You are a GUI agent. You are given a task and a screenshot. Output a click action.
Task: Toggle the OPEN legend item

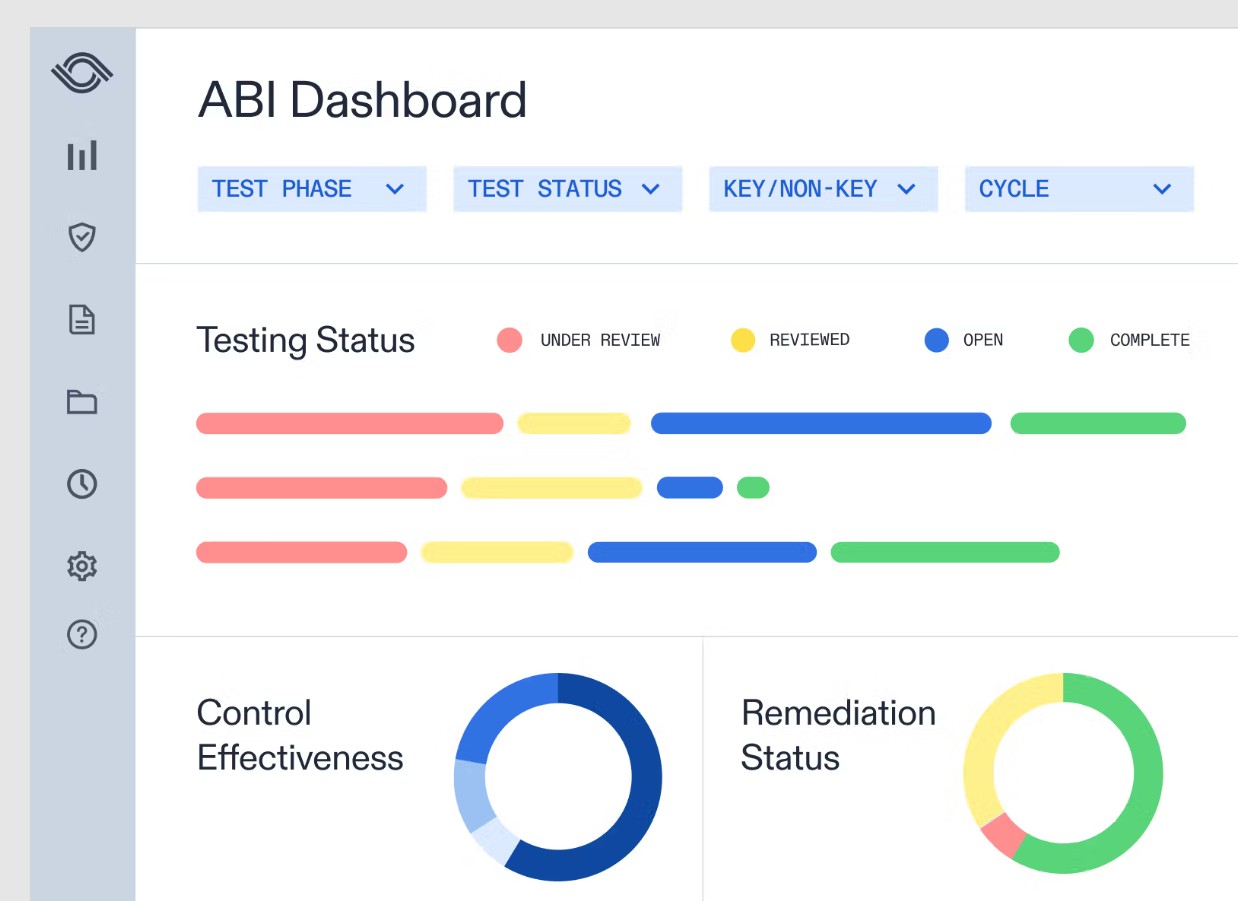point(964,340)
